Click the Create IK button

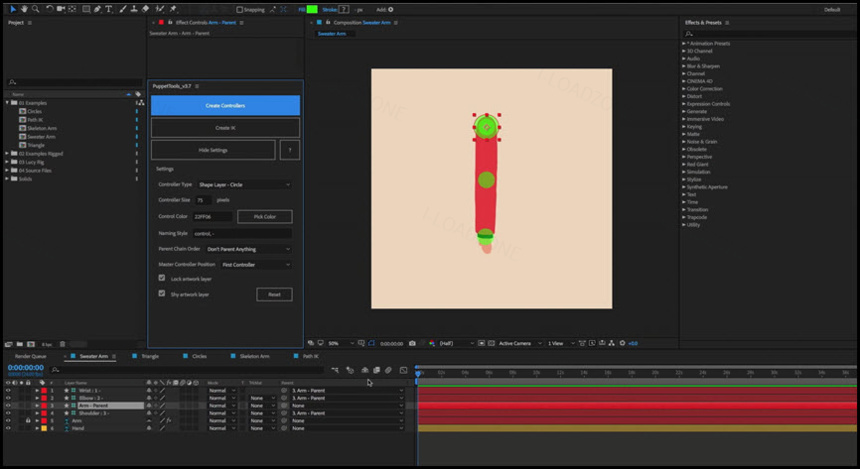225,128
